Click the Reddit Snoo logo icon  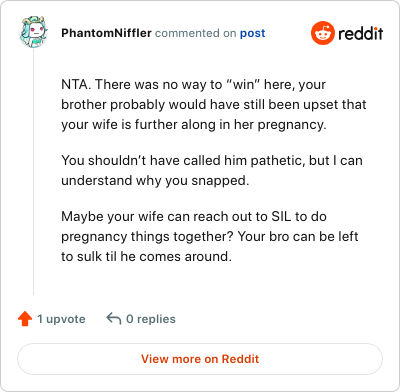click(x=322, y=33)
